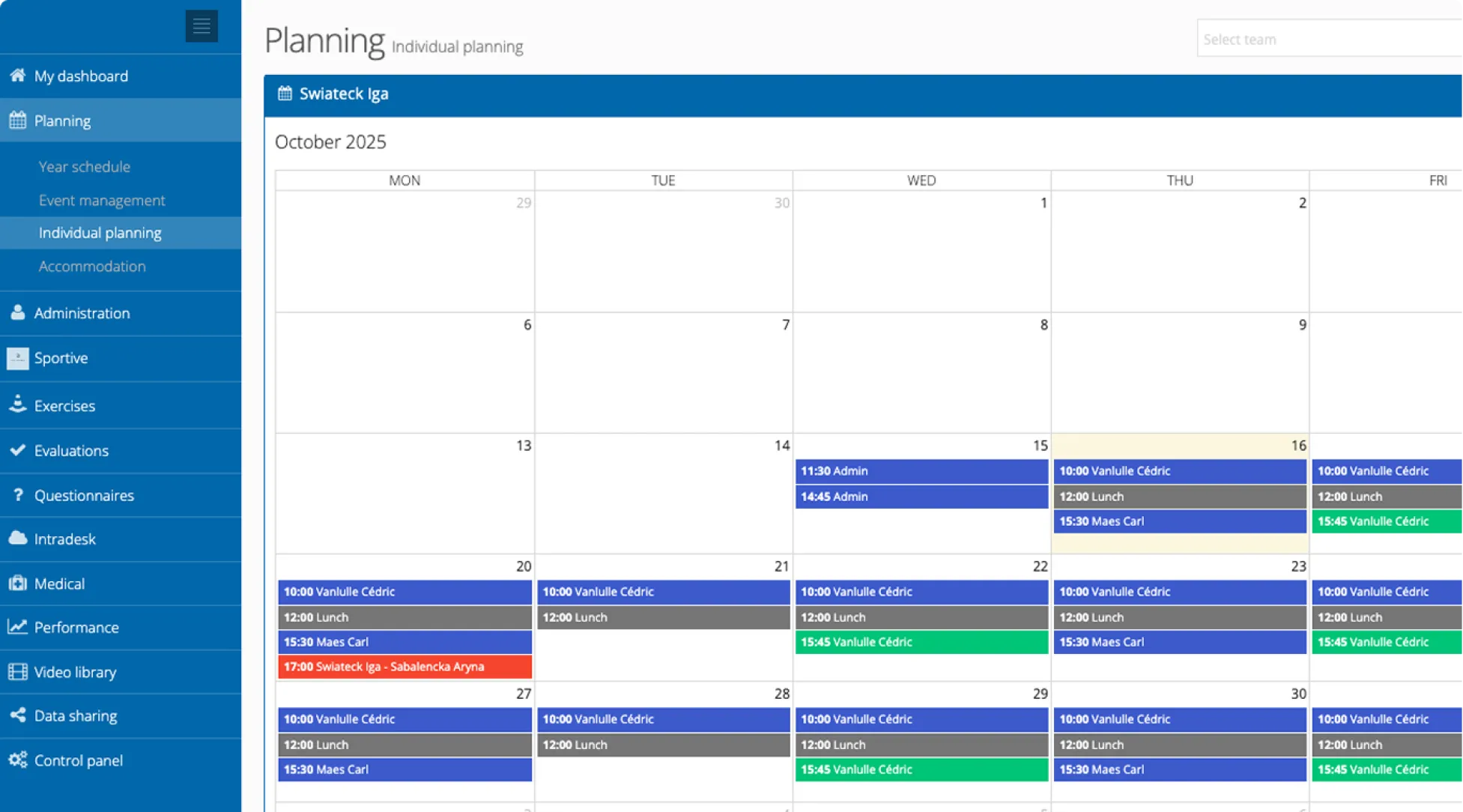Viewport: 1463px width, 812px height.
Task: Open Performance via the chart icon
Action: point(16,627)
